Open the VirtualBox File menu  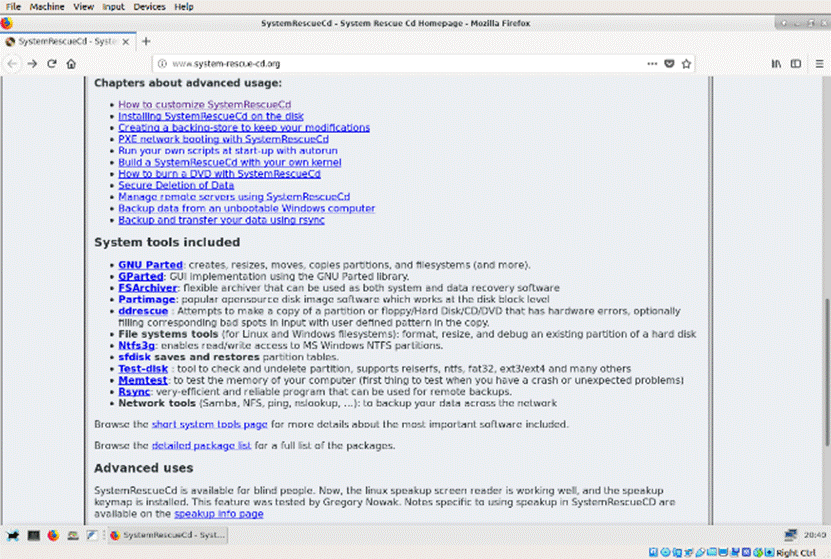13,7
